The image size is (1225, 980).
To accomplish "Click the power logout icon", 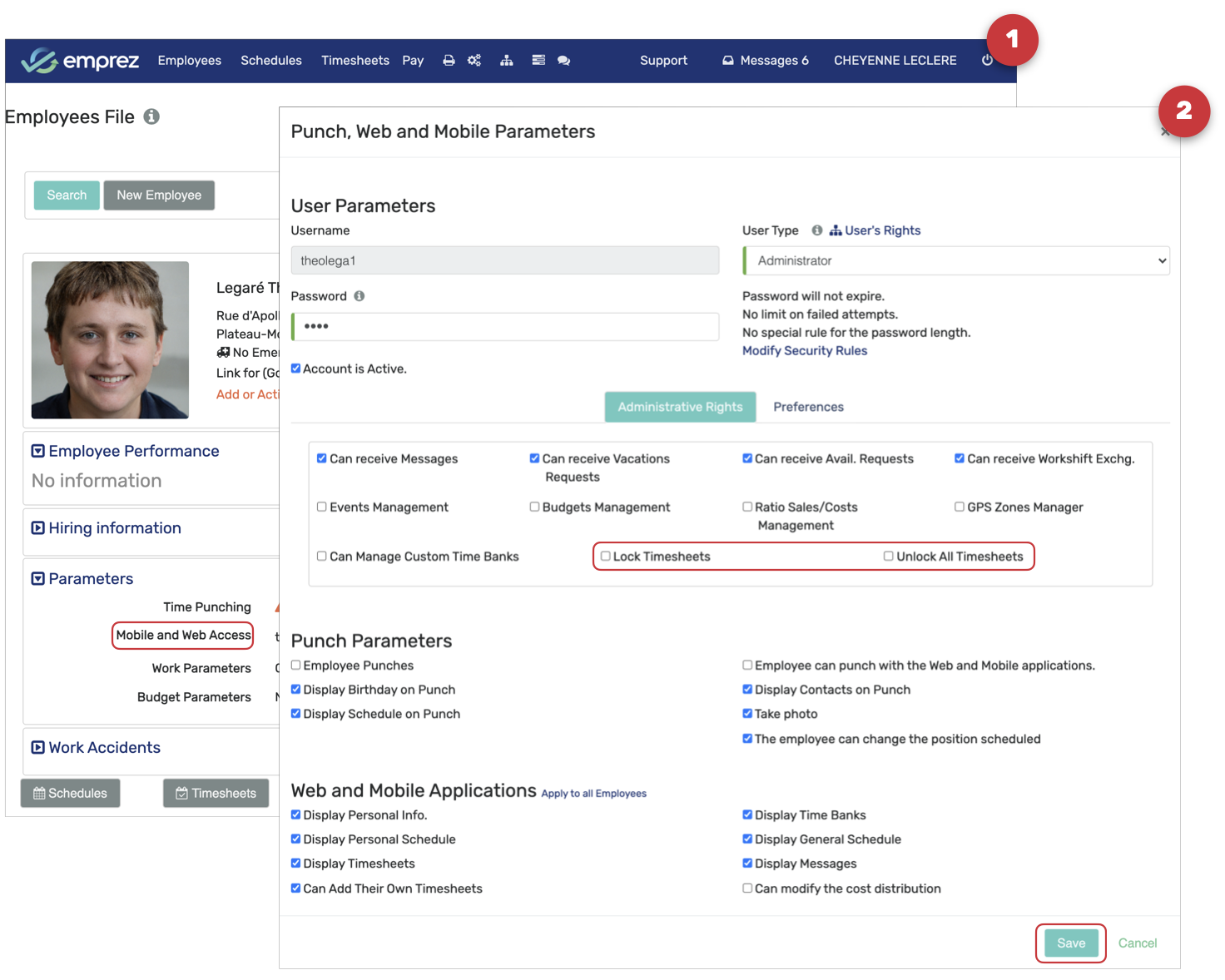I will [987, 61].
